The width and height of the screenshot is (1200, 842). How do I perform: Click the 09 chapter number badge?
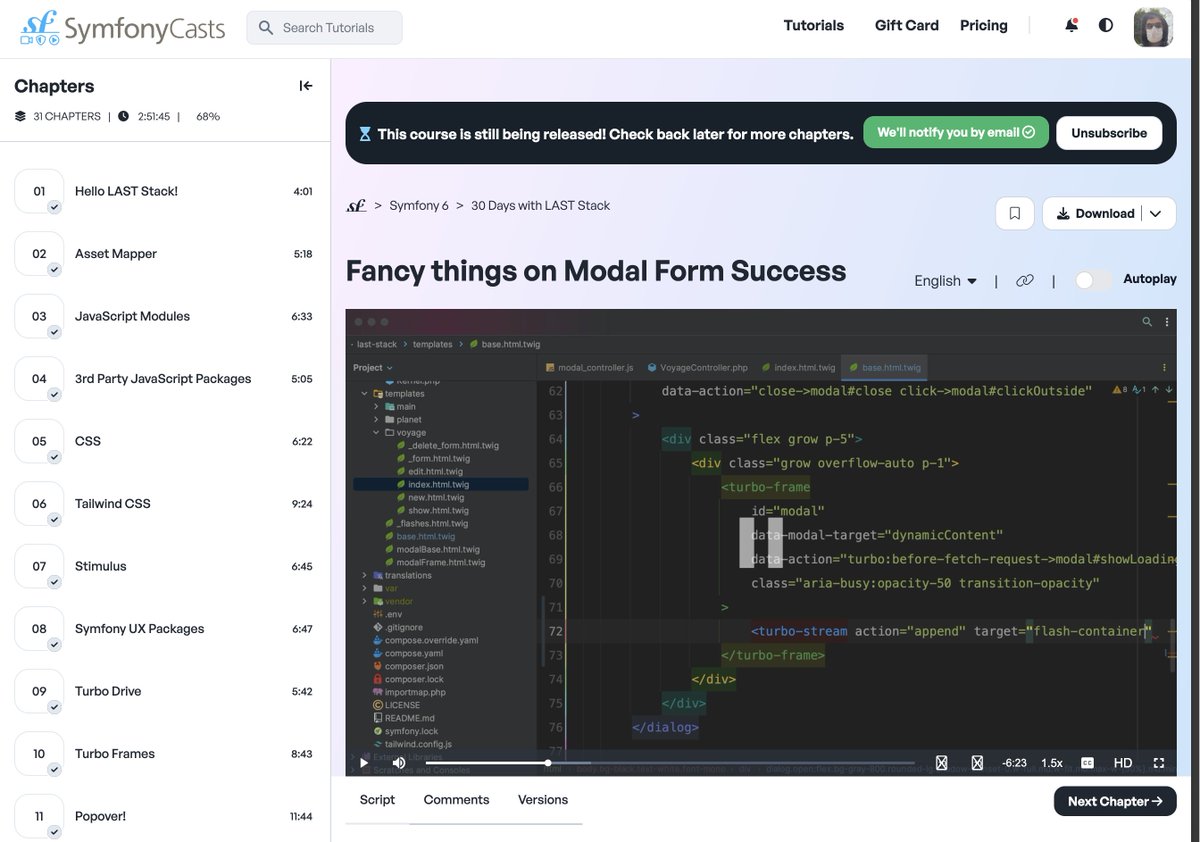[39, 691]
